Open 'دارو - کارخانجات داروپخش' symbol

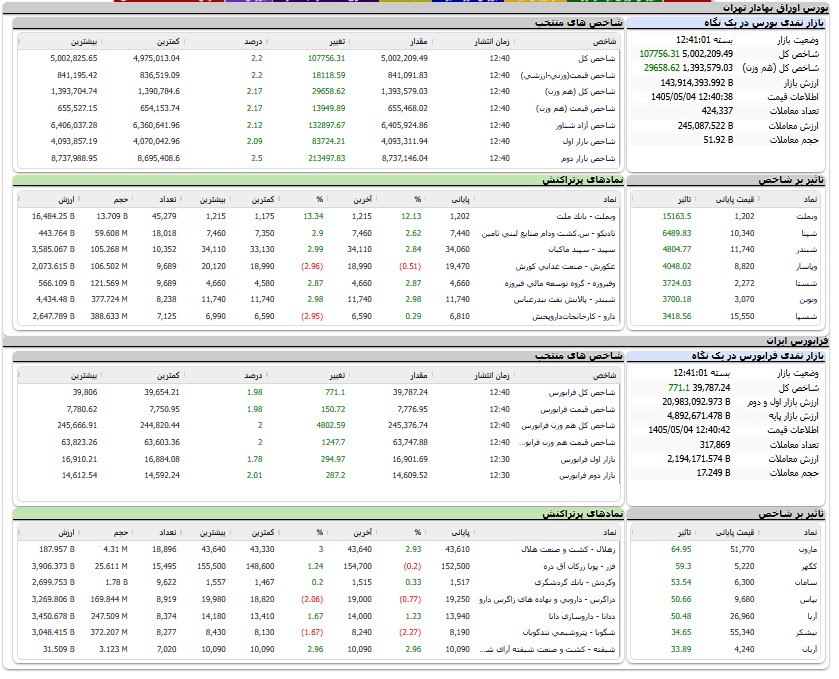[574, 316]
